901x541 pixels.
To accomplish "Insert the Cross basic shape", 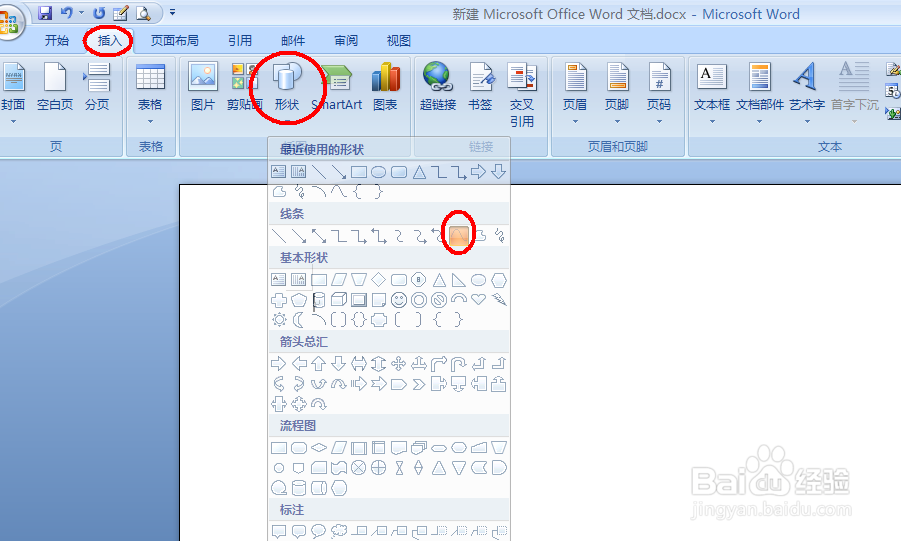I will coord(279,300).
